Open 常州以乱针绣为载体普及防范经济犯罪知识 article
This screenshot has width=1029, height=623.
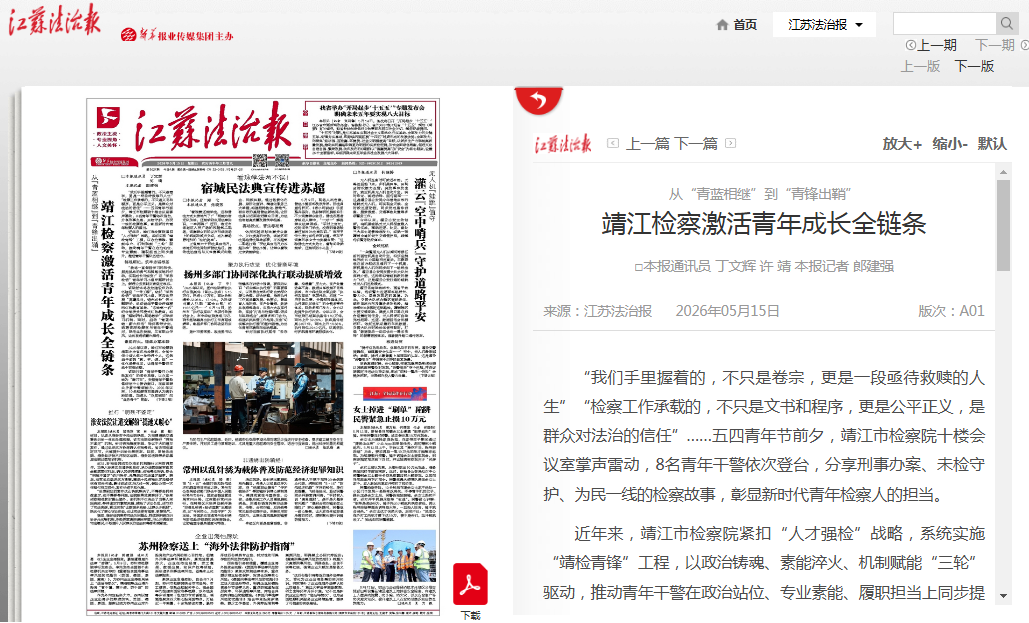coord(262,469)
